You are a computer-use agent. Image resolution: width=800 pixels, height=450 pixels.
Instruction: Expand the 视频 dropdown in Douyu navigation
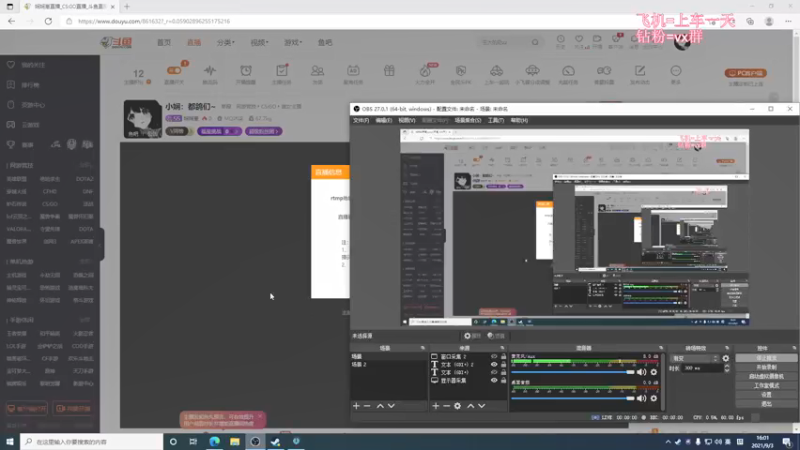click(x=259, y=42)
